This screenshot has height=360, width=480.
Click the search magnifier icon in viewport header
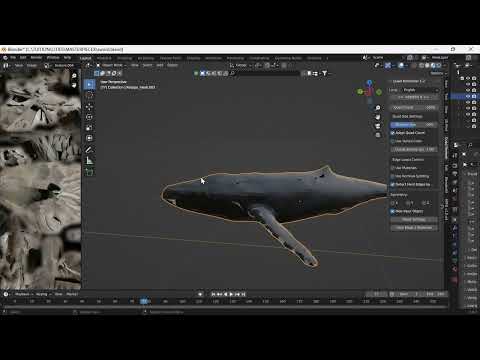coord(232,73)
